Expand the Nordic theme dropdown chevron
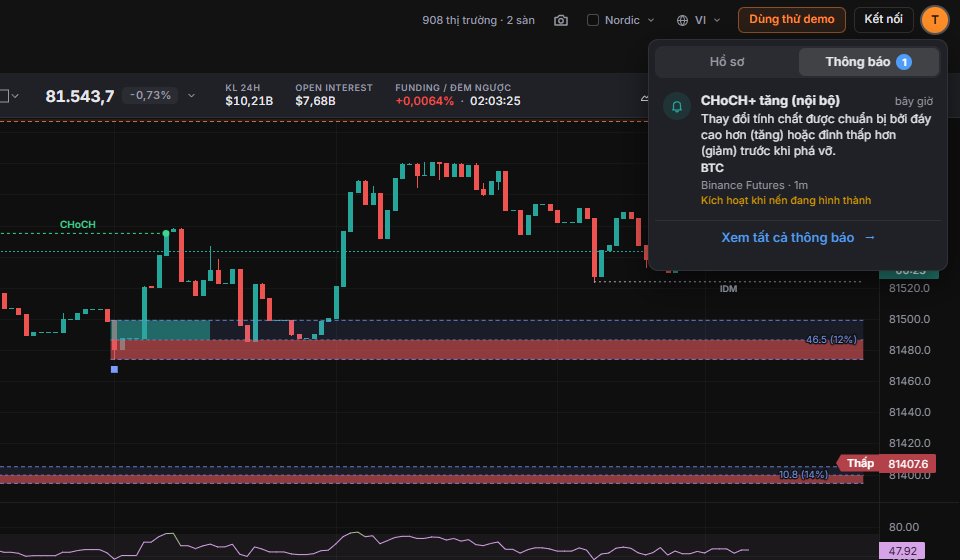The image size is (960, 560). click(x=651, y=21)
